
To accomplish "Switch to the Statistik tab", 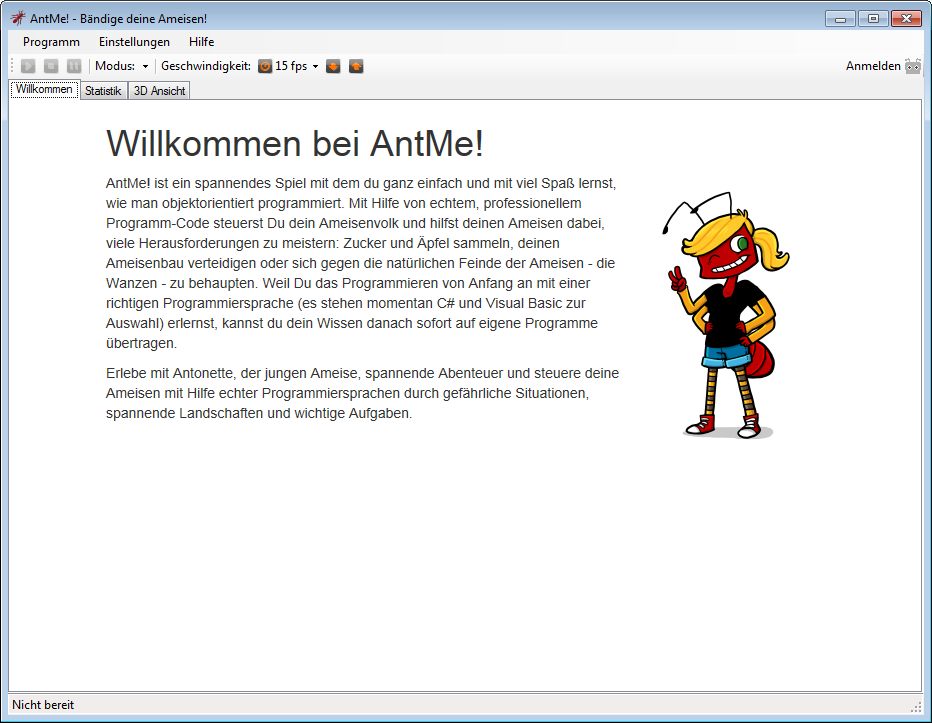I will 103,91.
